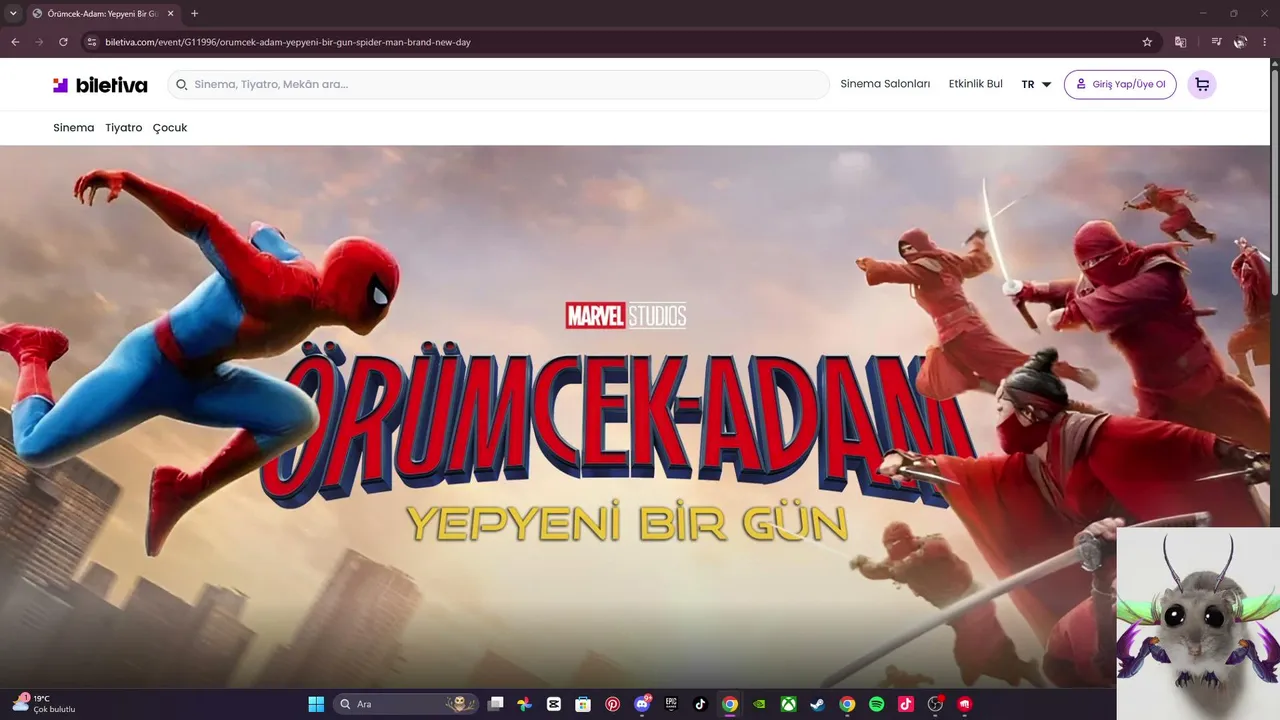Open Steam from the taskbar

coord(818,704)
